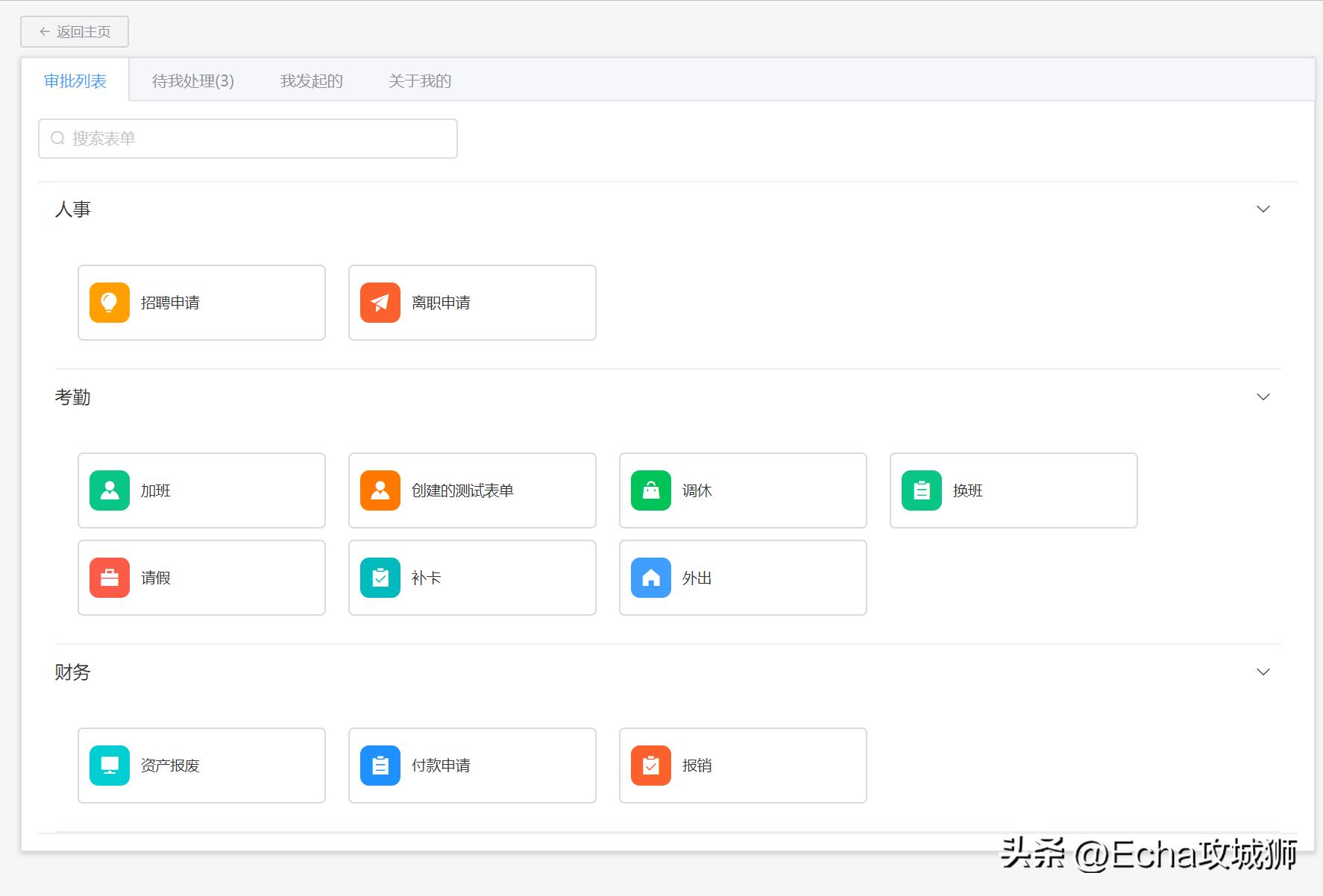Viewport: 1323px width, 896px height.
Task: Open the 外出 outing application
Action: 742,577
